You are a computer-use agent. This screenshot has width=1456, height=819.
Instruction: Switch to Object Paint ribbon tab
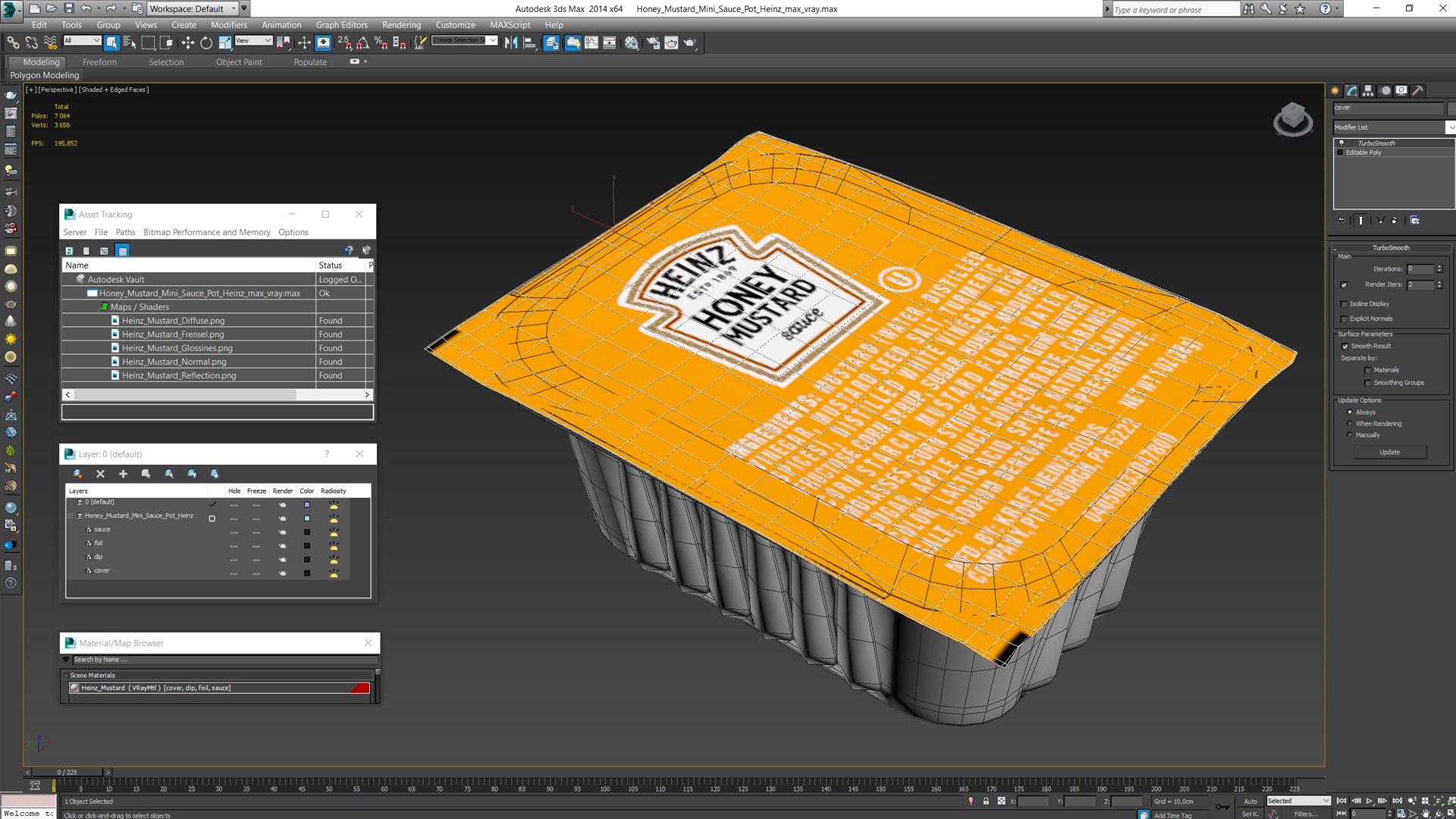239,62
